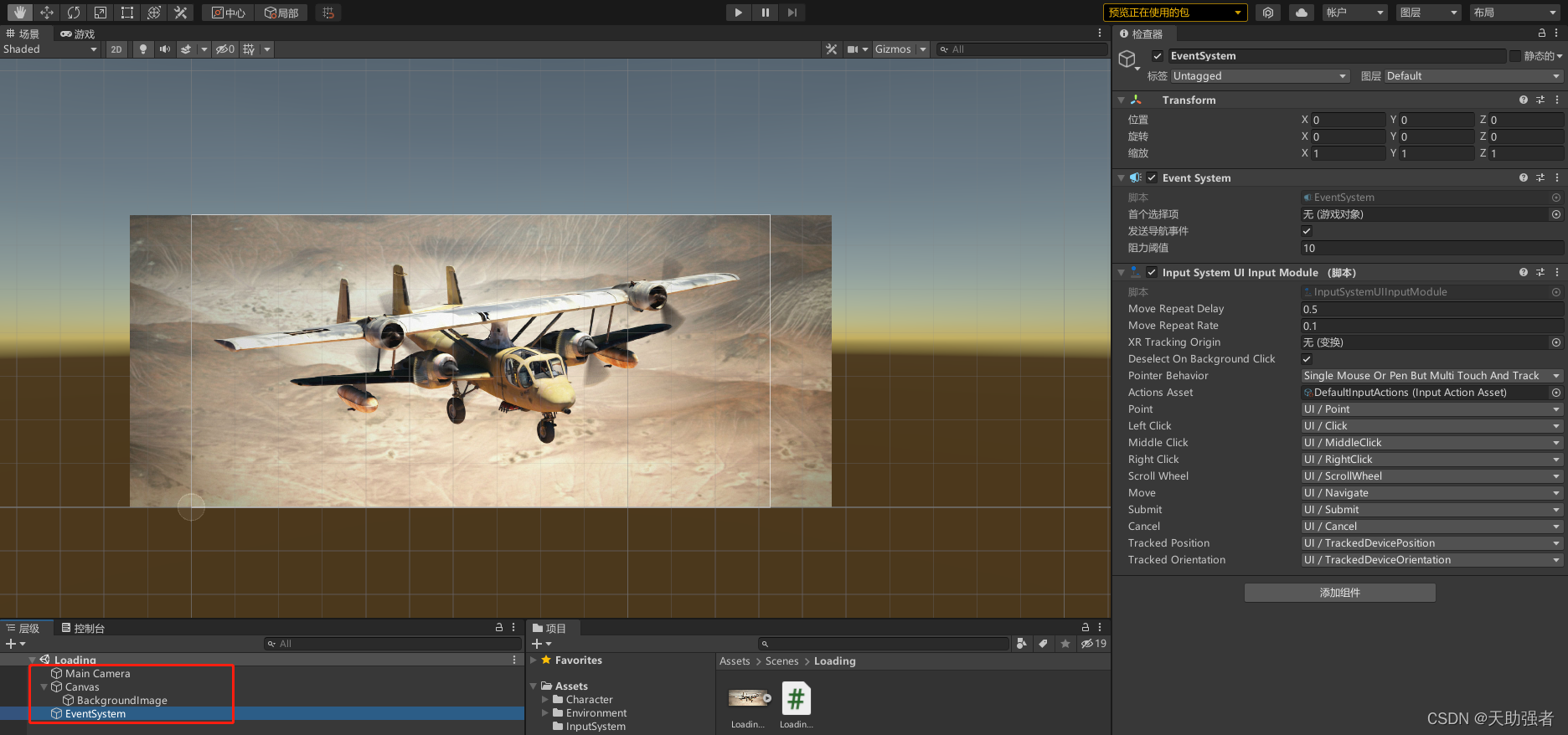1568x735 pixels.
Task: Toggle scene lighting bulb icon
Action: pos(143,49)
